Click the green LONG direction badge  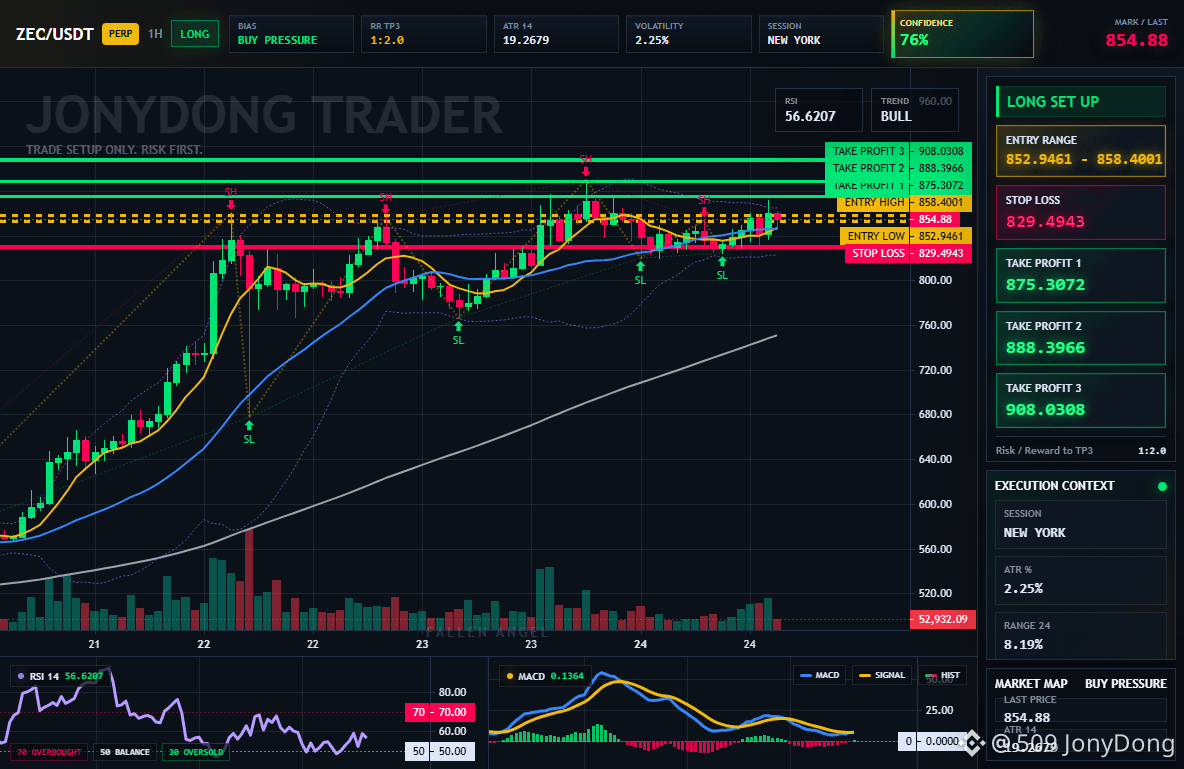195,34
